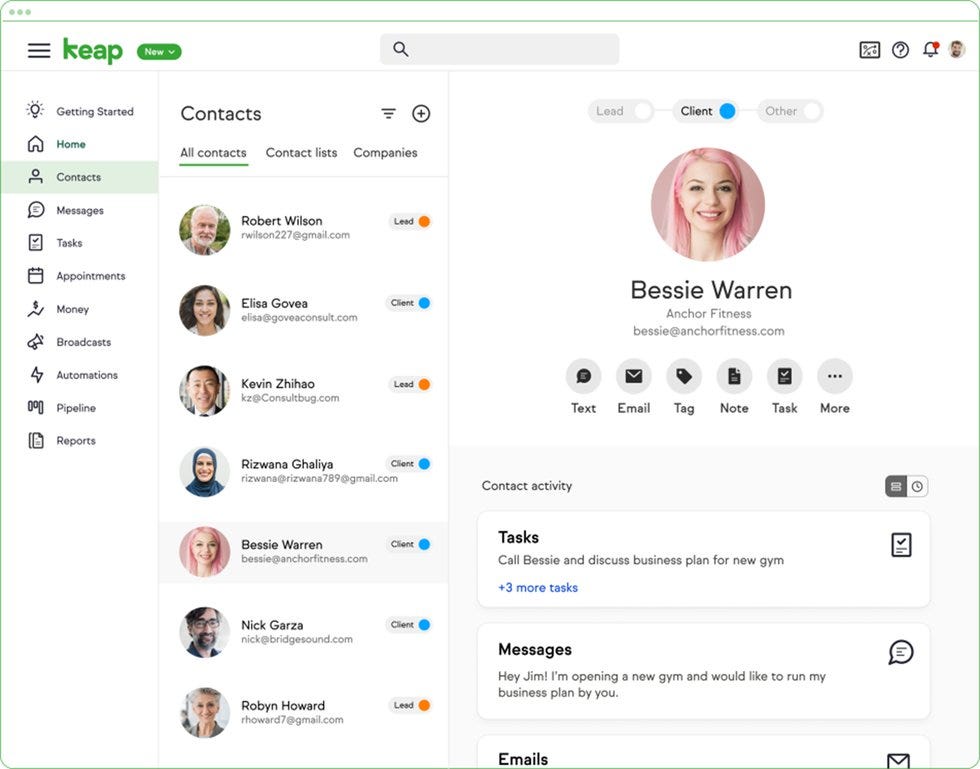Click inside the top search field
980x769 pixels.
pyautogui.click(x=498, y=48)
